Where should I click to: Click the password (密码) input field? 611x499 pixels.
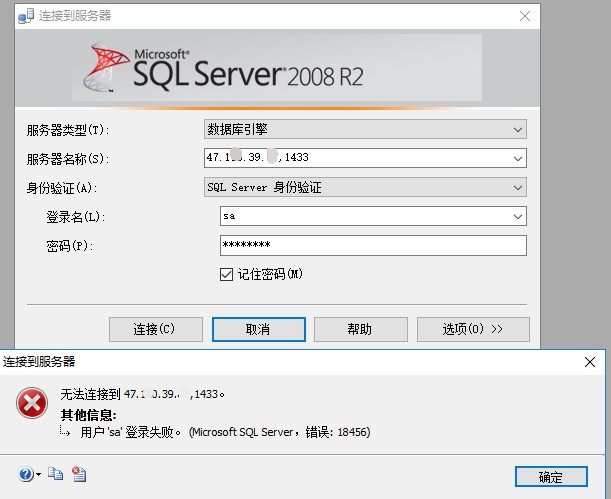pos(373,245)
